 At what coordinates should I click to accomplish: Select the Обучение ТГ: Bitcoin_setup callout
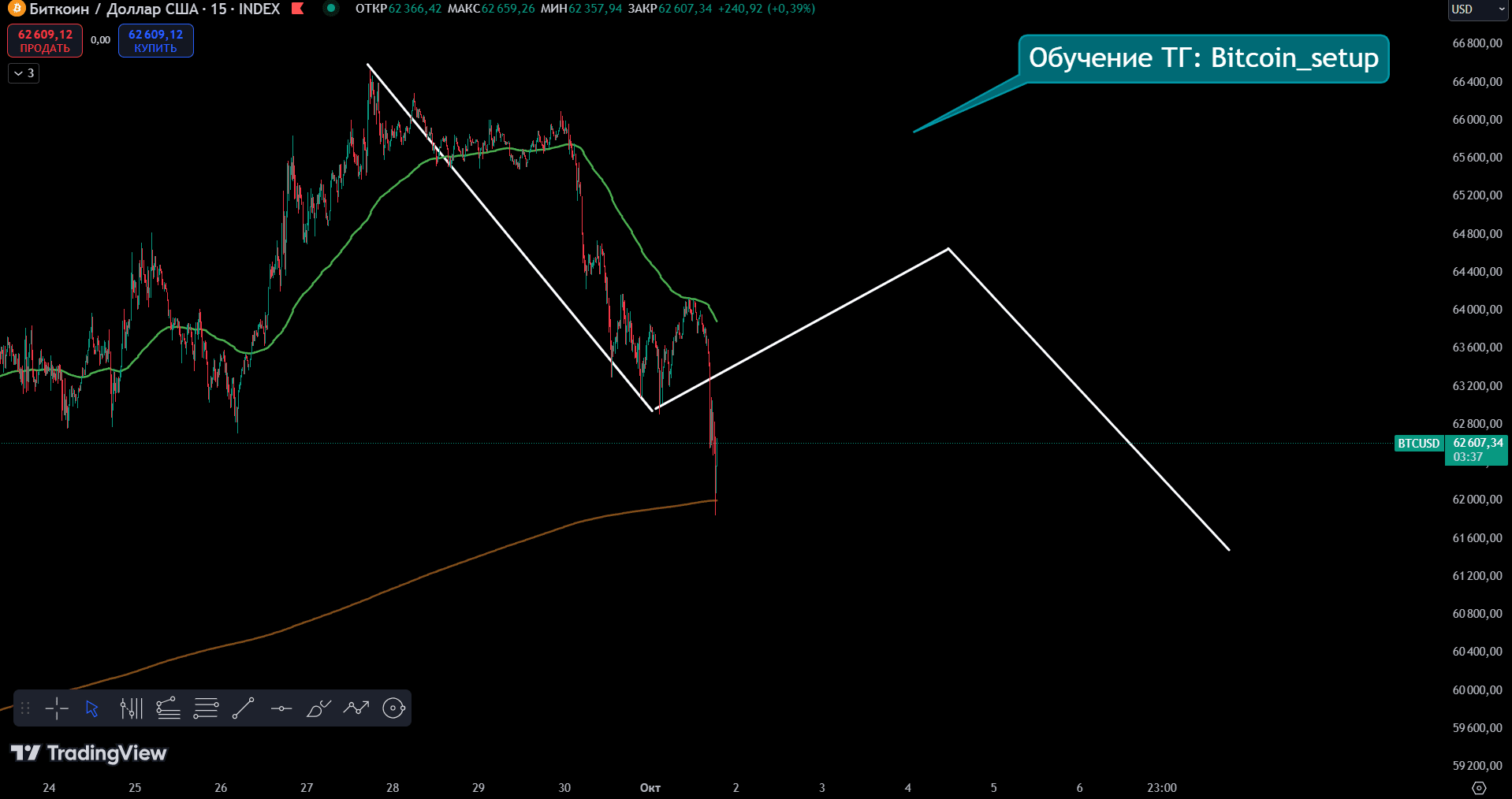click(1203, 58)
